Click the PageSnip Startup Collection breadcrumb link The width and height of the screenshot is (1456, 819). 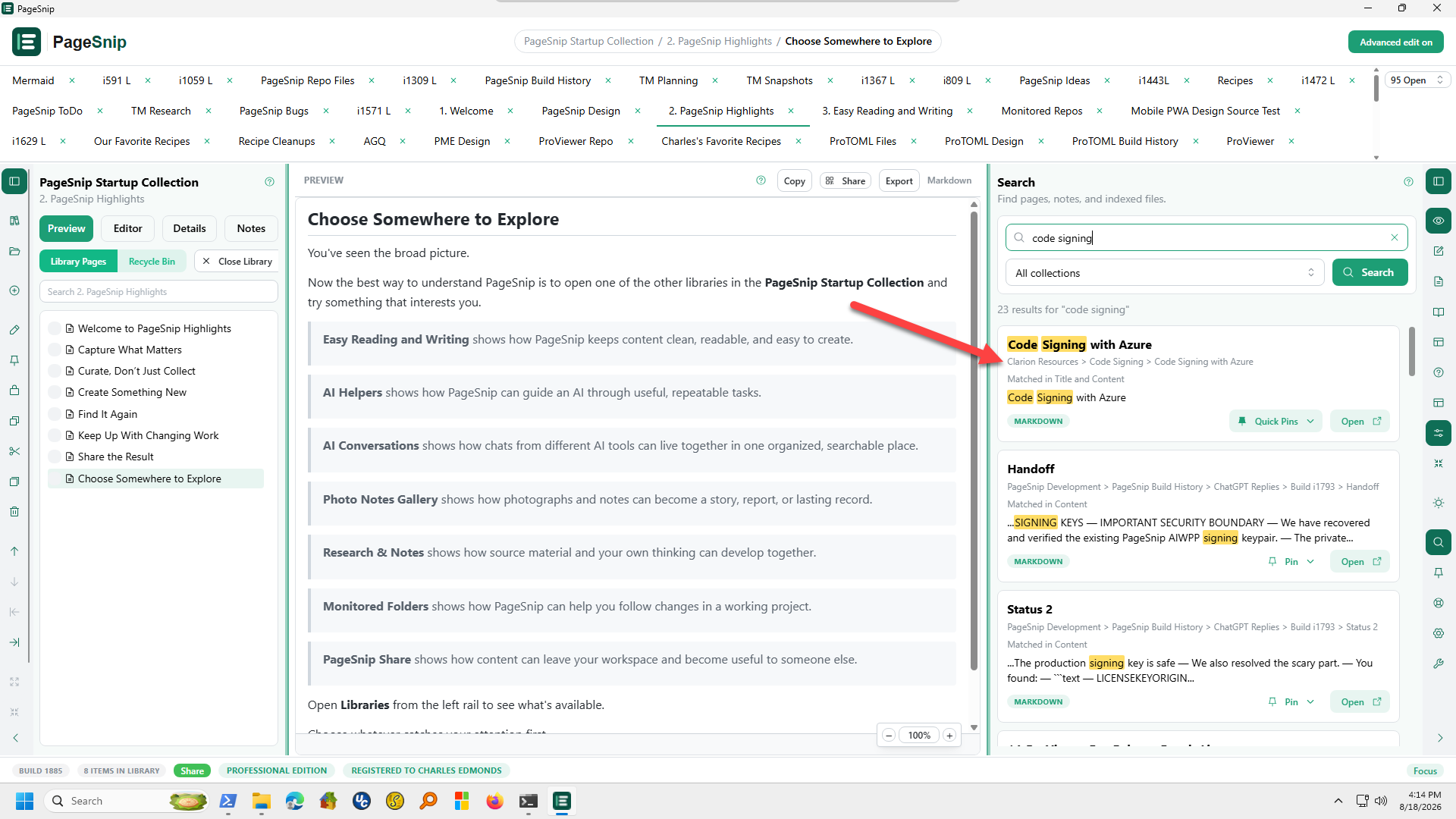[588, 41]
